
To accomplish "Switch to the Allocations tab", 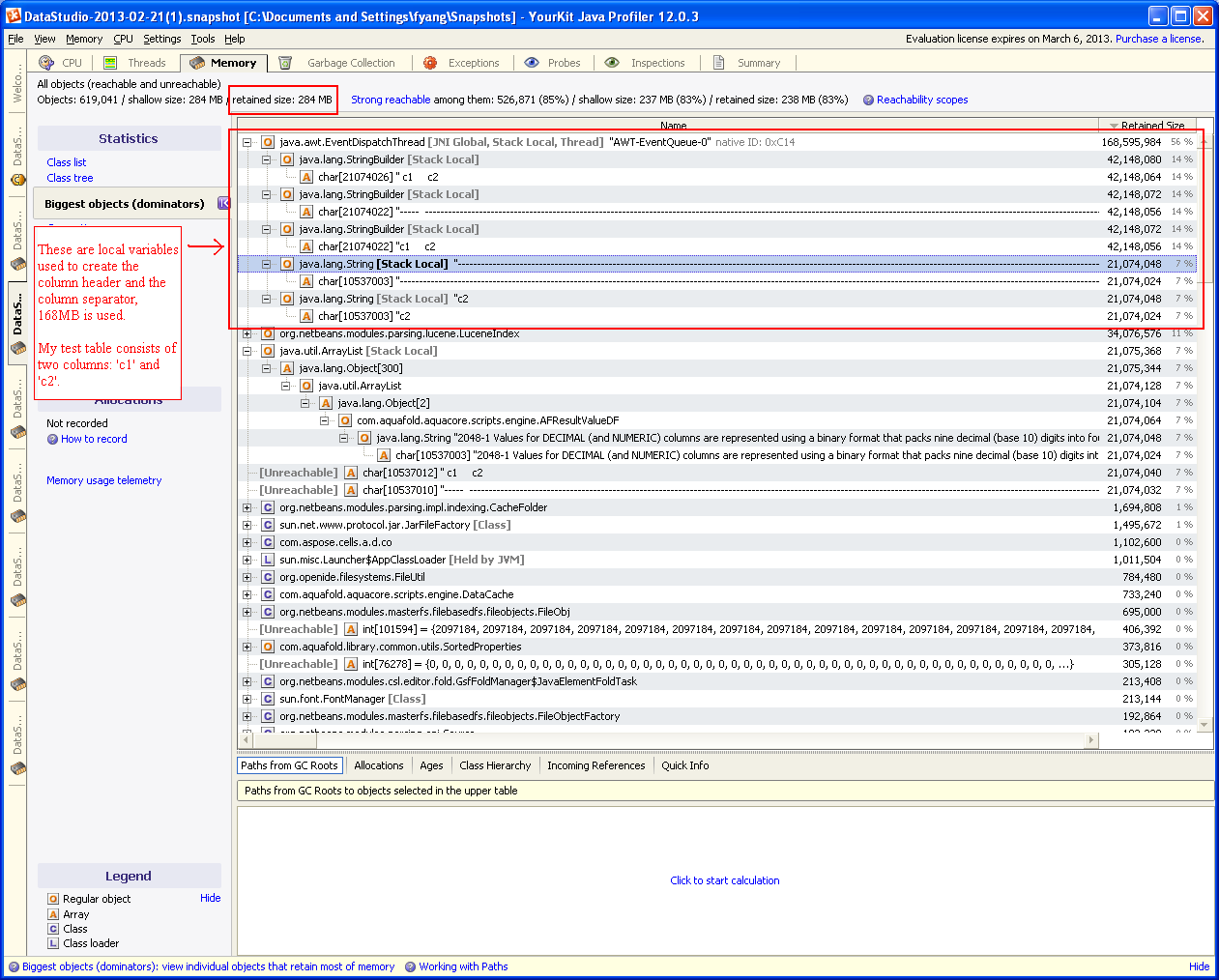I will 379,765.
